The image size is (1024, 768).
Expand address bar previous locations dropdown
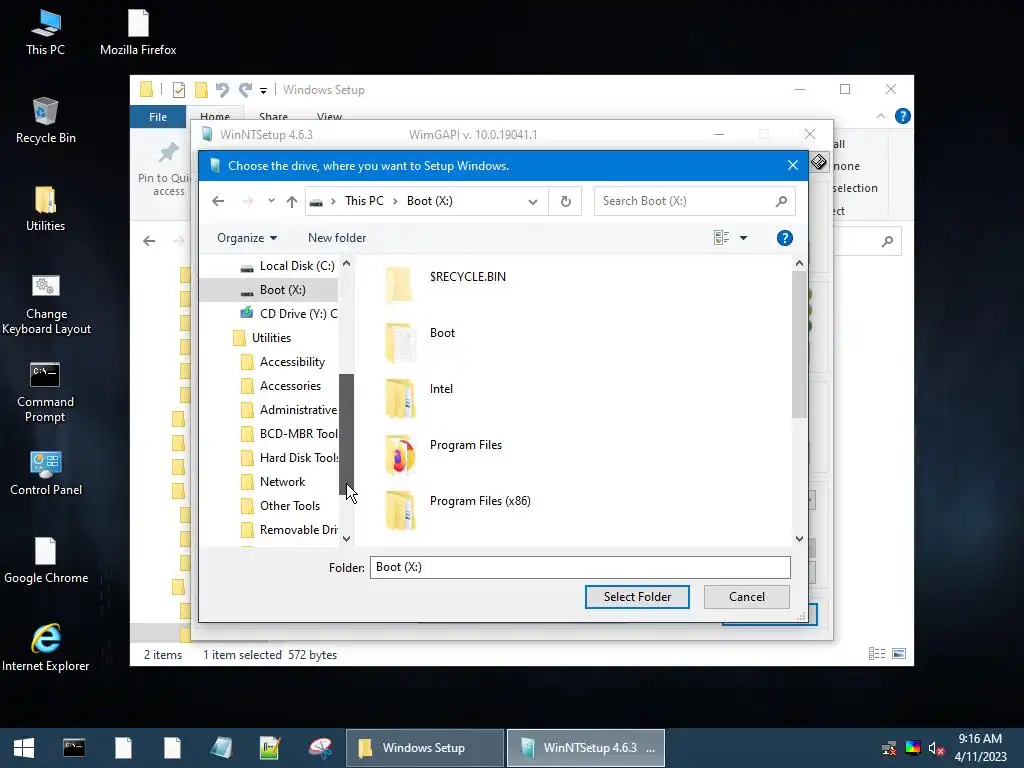[x=533, y=201]
